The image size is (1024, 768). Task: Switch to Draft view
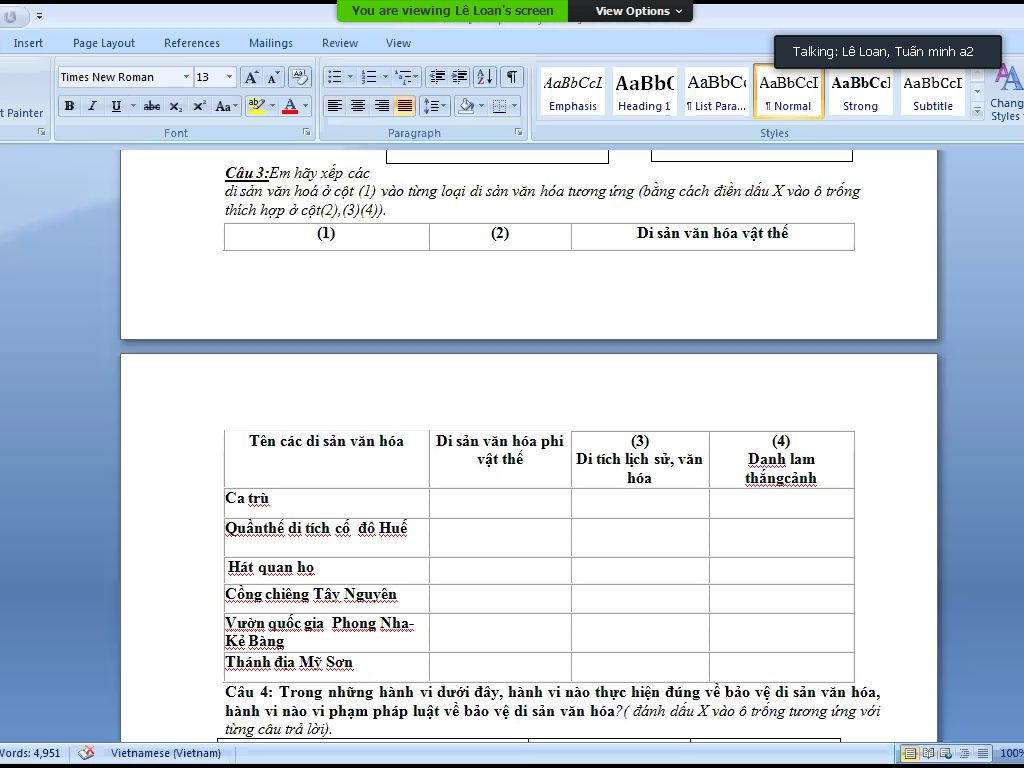point(982,753)
